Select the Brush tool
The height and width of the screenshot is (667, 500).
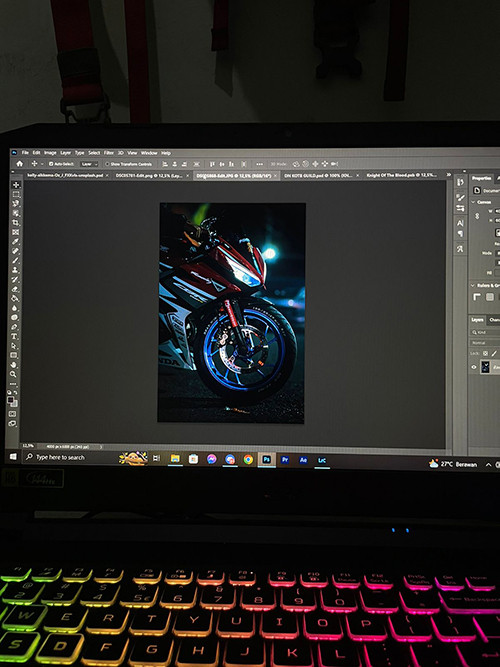pos(16,260)
